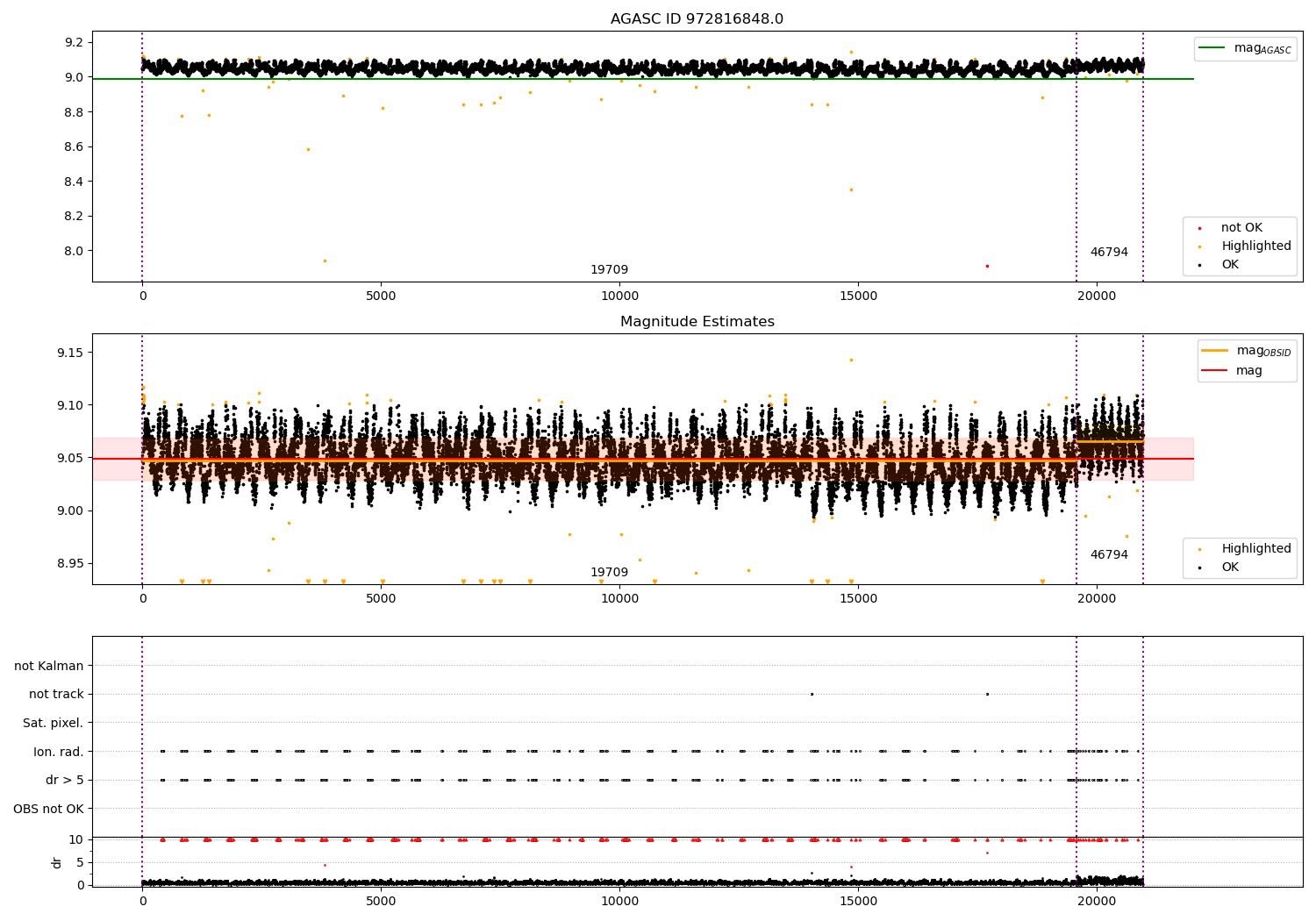Click the 'dr > 5' axis label
This screenshot has width=1316, height=921.
pos(65,780)
